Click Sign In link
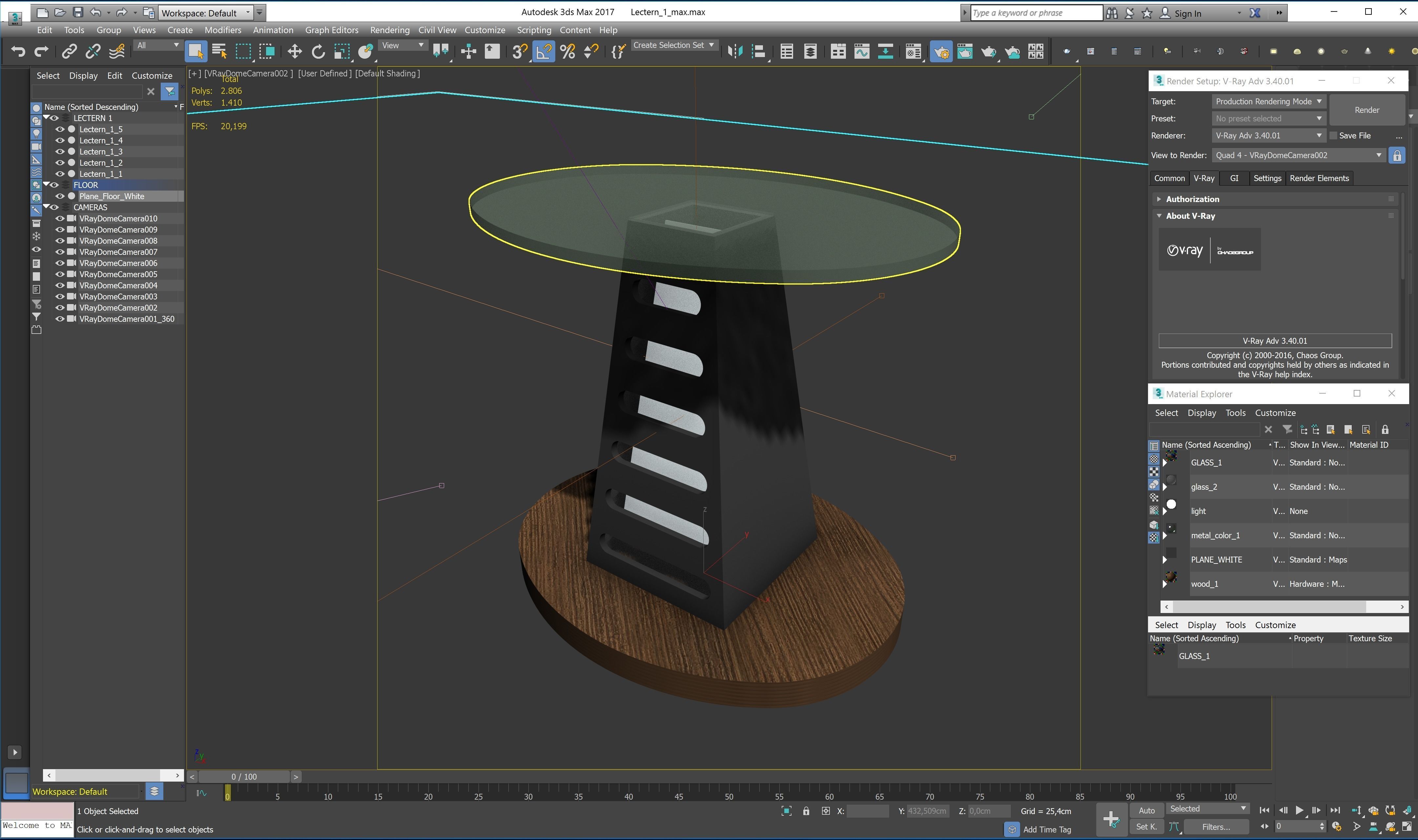This screenshot has width=1418, height=840. pos(1187,13)
